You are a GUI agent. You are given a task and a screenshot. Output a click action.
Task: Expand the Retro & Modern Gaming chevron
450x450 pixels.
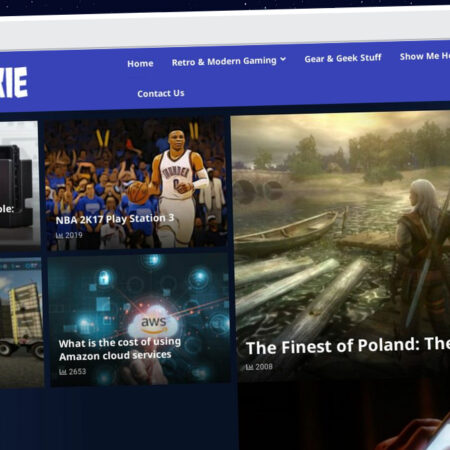tap(283, 59)
